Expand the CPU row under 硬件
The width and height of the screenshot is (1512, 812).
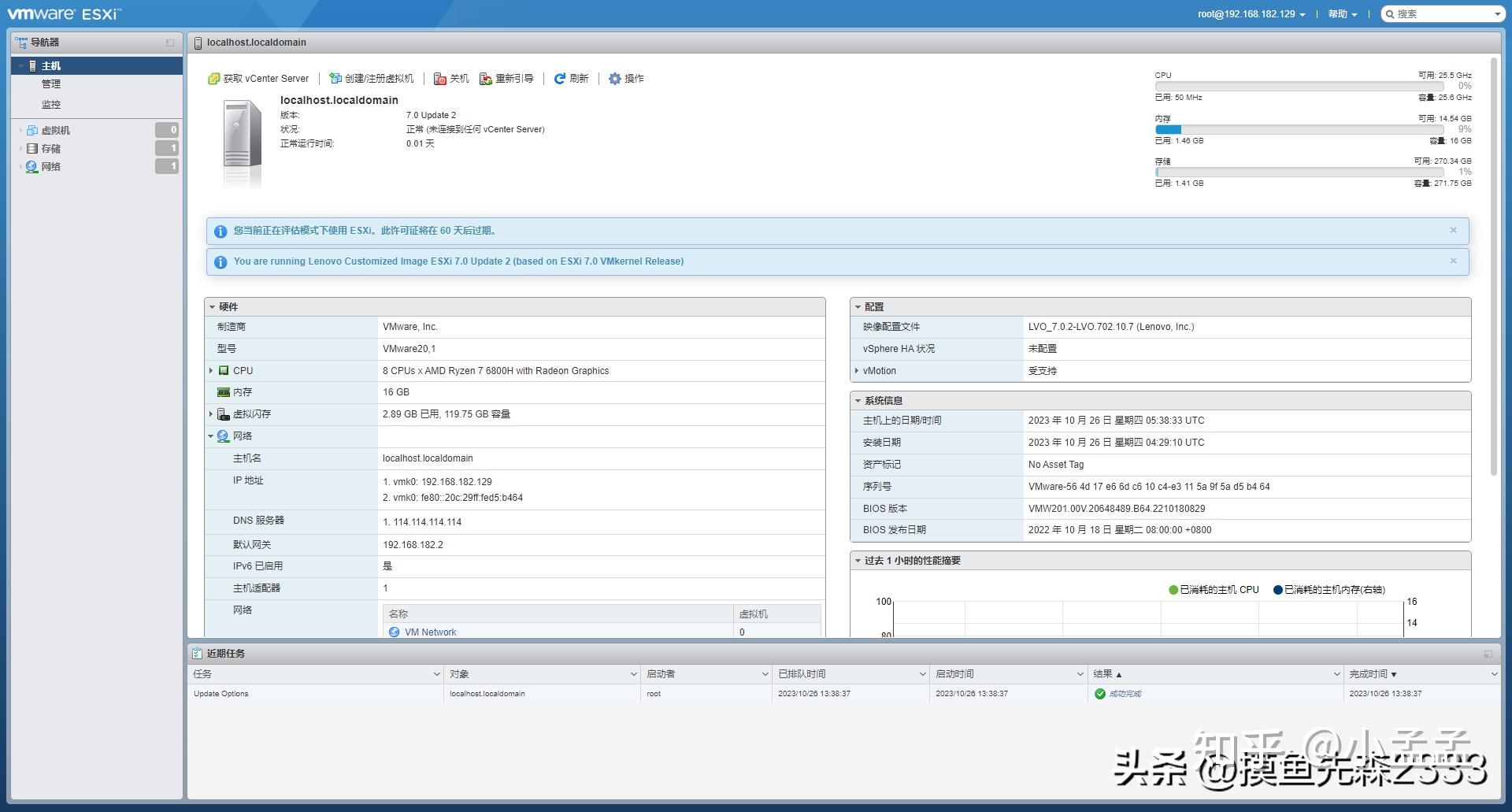click(x=211, y=370)
